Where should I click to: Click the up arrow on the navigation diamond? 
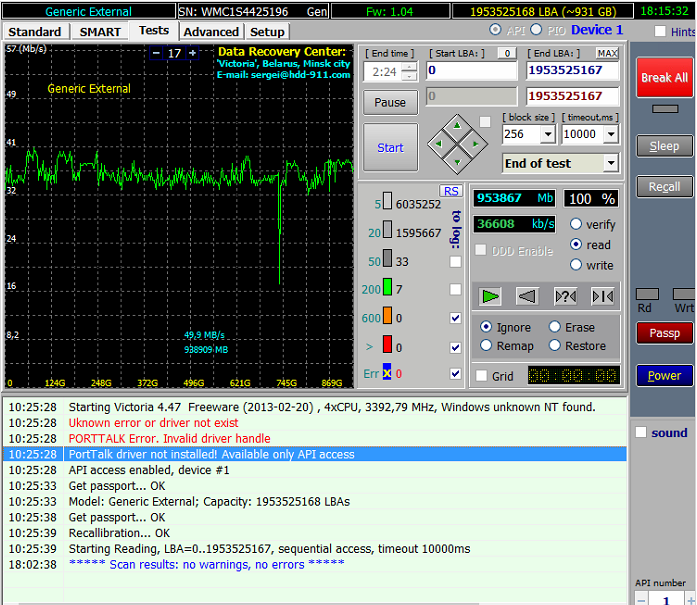[x=457, y=125]
